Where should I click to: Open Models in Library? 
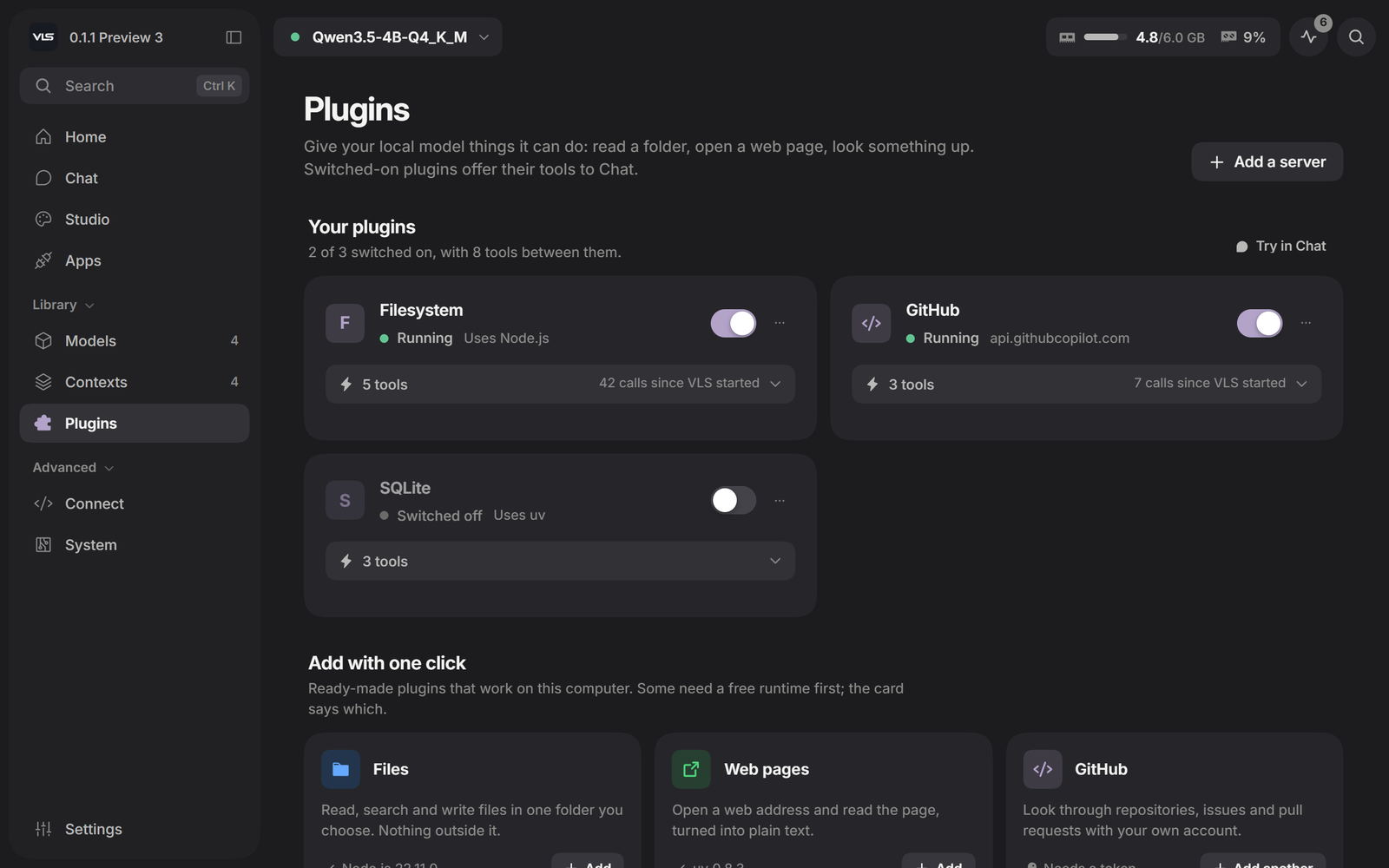pos(135,341)
